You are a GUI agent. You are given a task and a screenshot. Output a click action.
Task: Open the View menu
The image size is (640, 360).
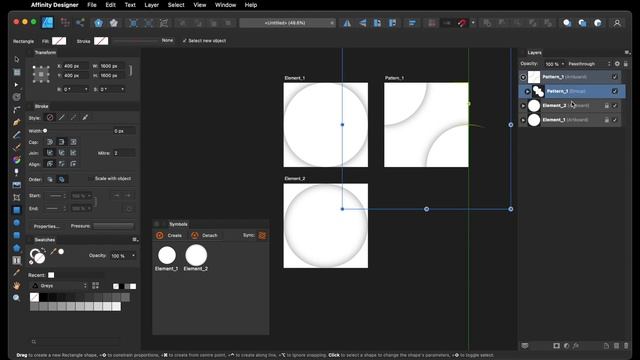coord(200,5)
